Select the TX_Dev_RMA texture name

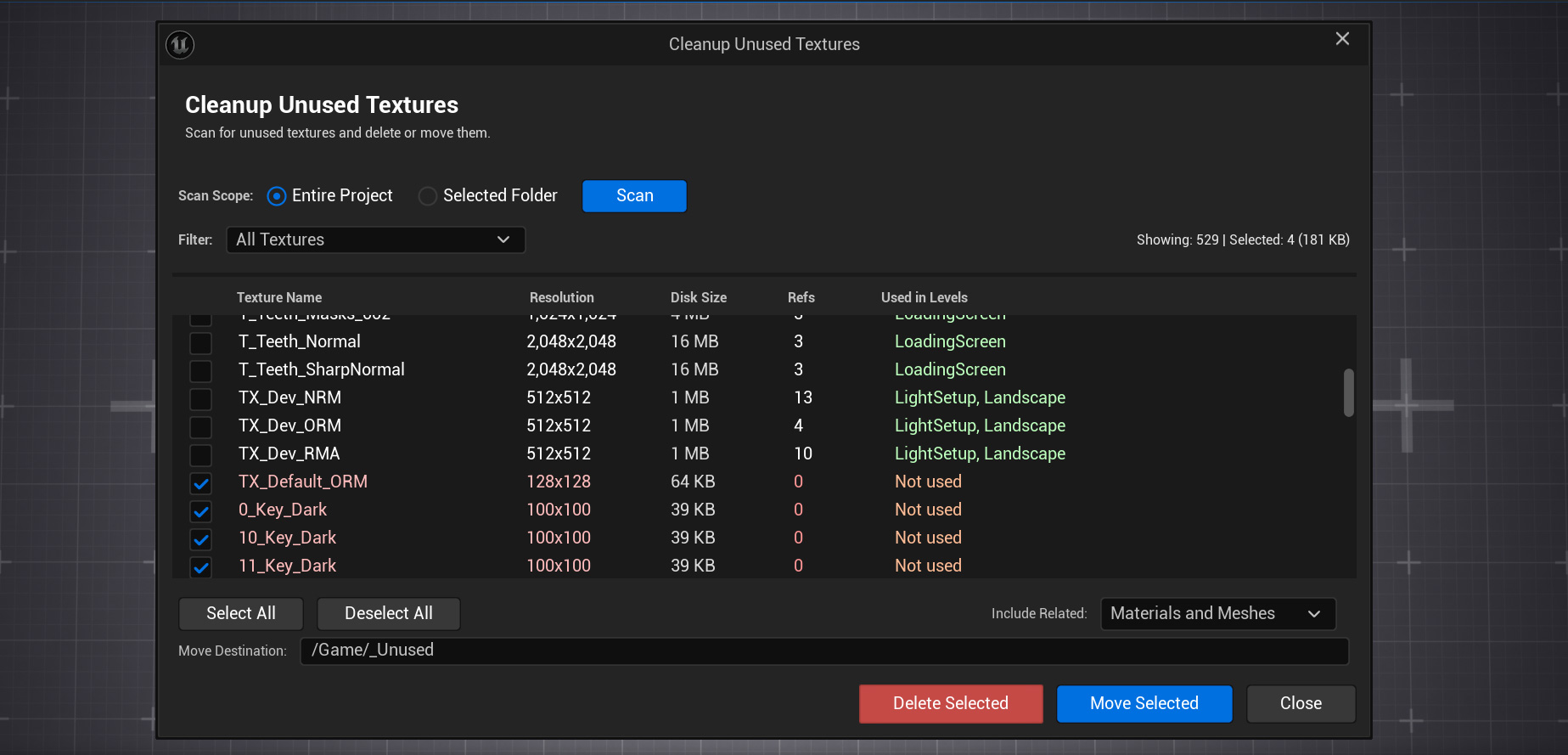(x=289, y=454)
